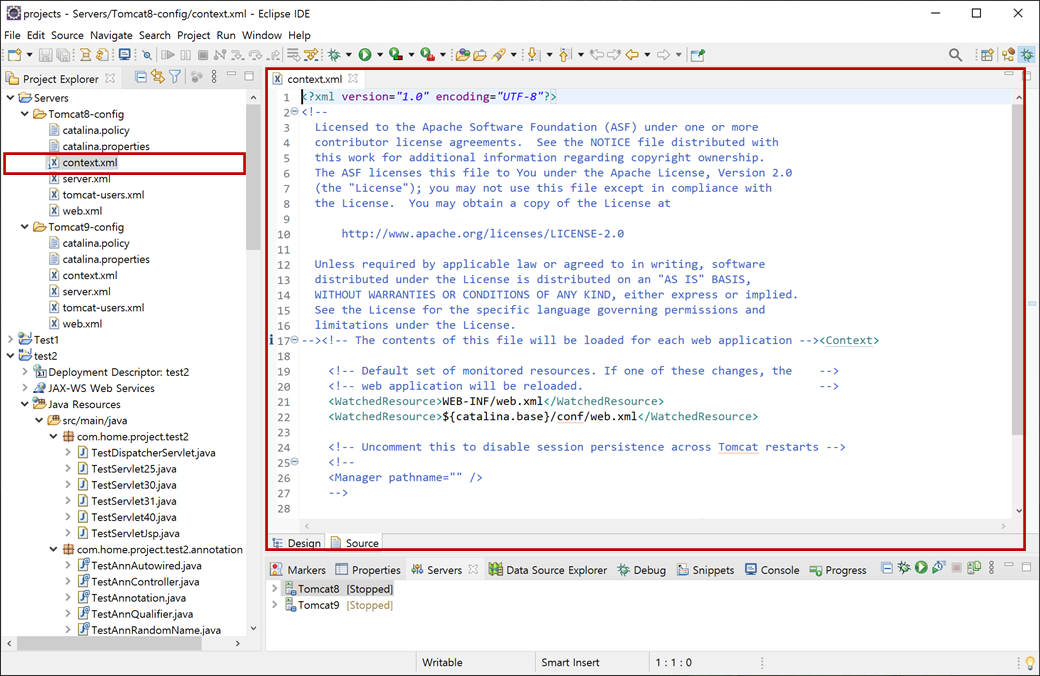Open the Markers view tab
The height and width of the screenshot is (676, 1040).
[x=298, y=570]
